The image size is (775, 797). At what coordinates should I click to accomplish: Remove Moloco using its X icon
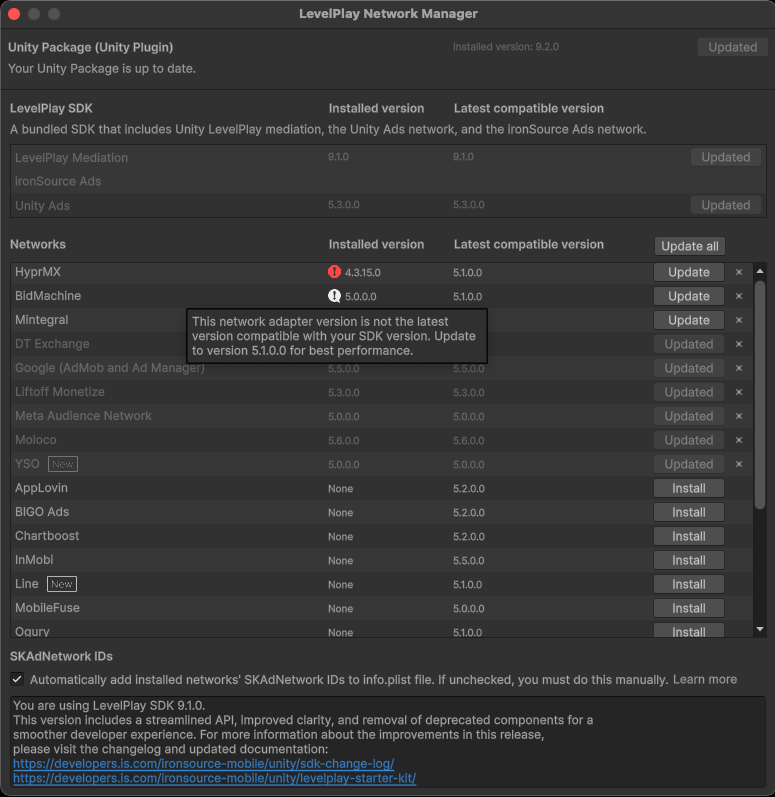(x=739, y=440)
